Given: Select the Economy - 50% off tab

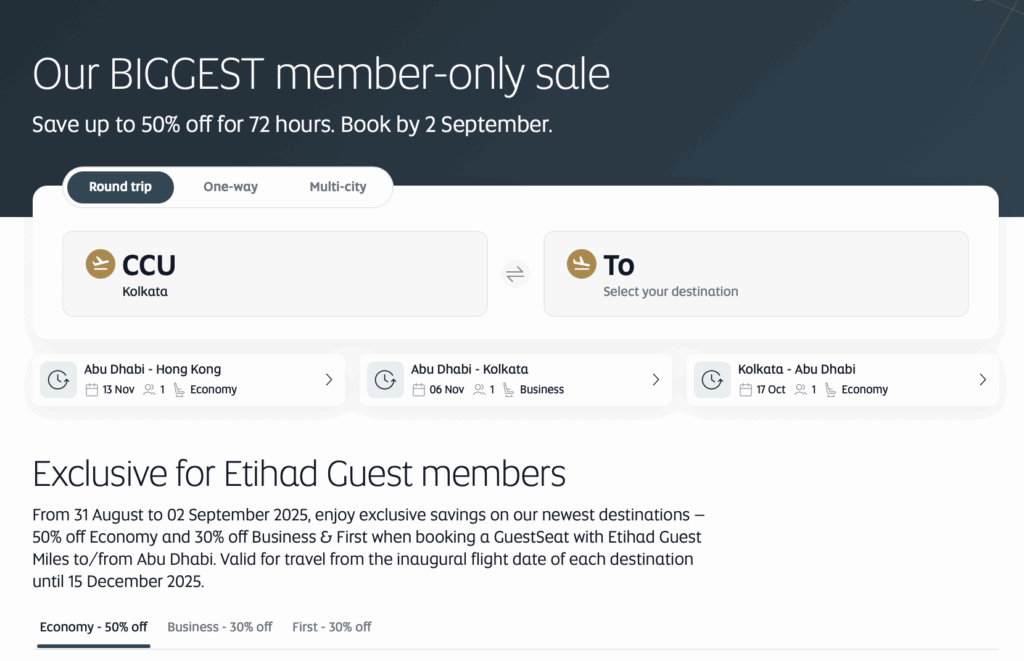Looking at the screenshot, I should (93, 627).
